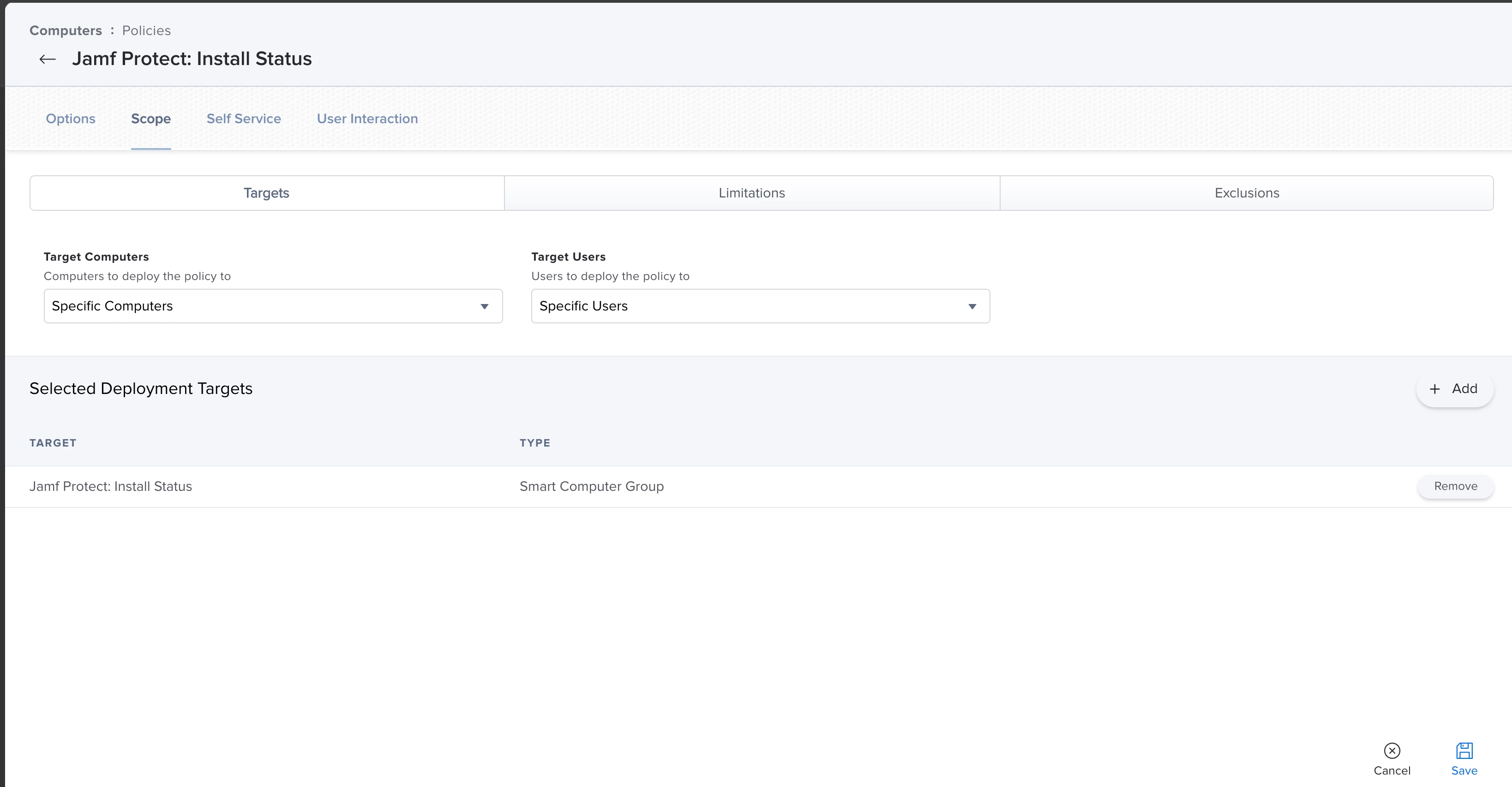Select the Scope tab

pos(151,119)
